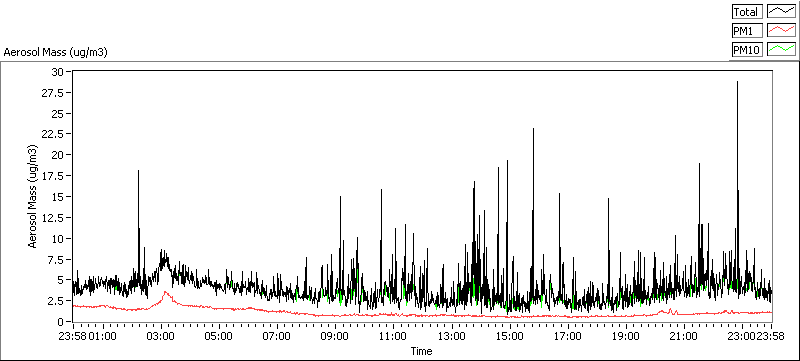Click the 12.5 y-axis tick label
800x361 pixels.
54,218
